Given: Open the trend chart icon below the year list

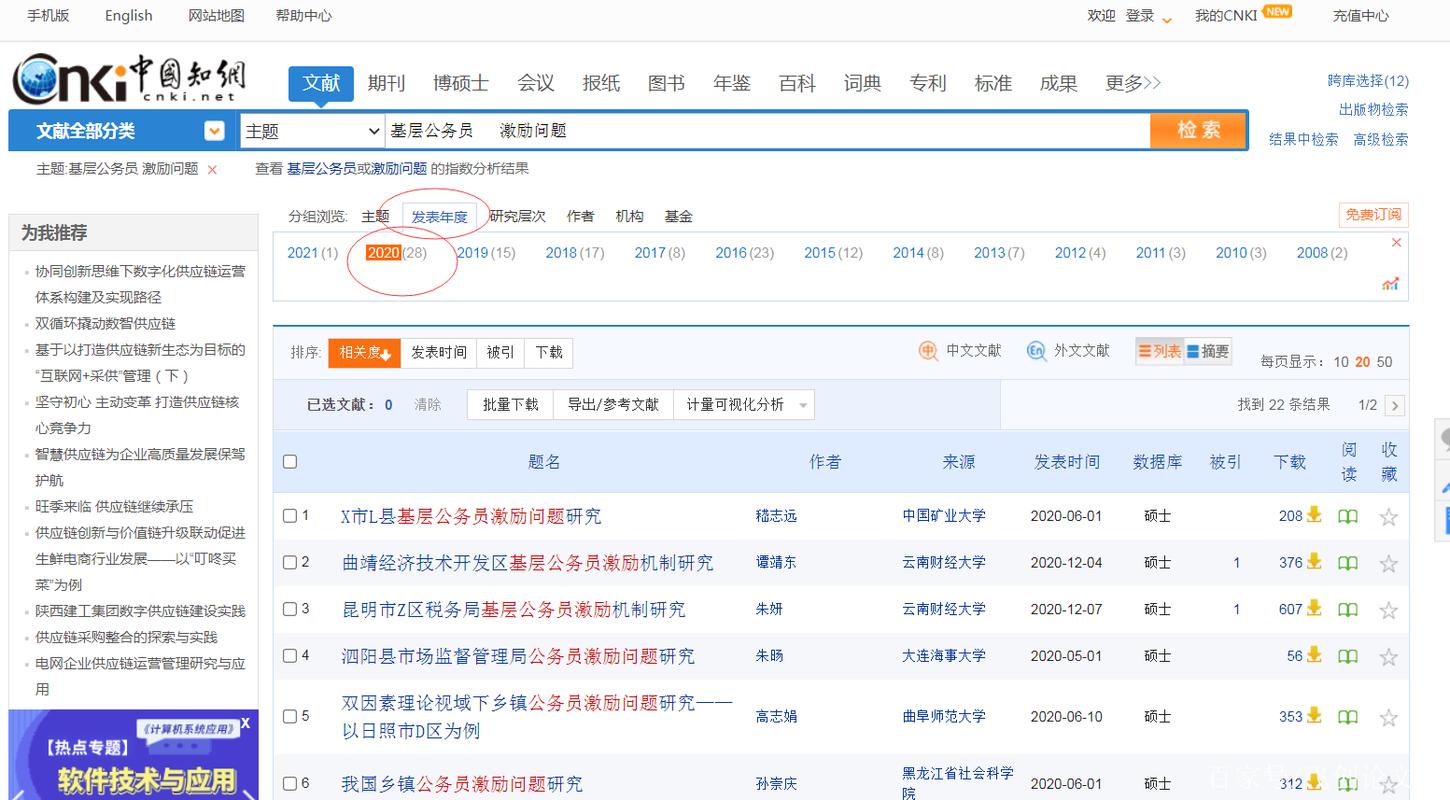Looking at the screenshot, I should (1390, 283).
